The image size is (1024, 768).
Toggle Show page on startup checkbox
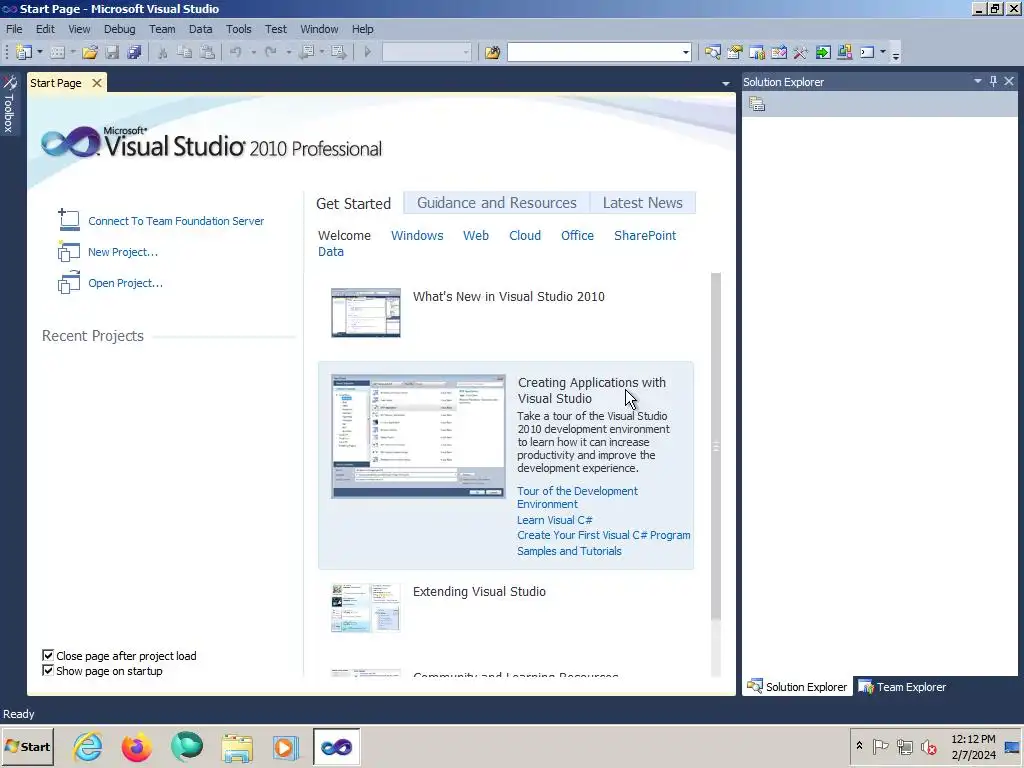[48, 670]
